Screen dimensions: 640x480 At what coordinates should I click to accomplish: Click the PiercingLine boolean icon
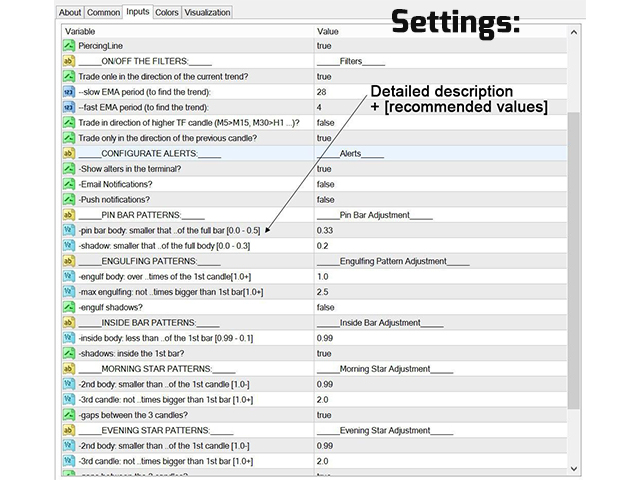tap(69, 46)
